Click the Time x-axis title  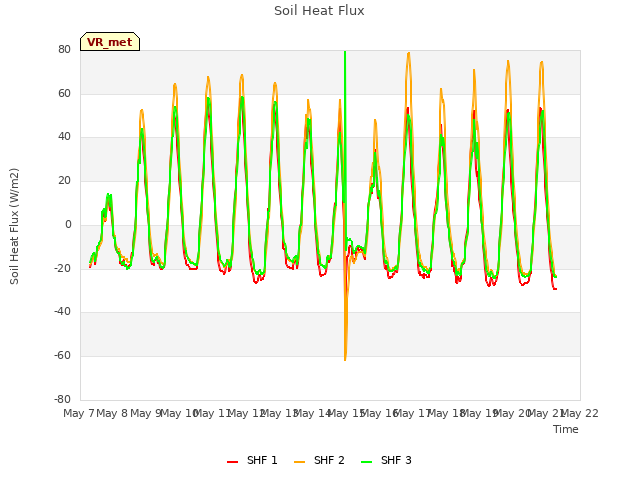tap(566, 429)
